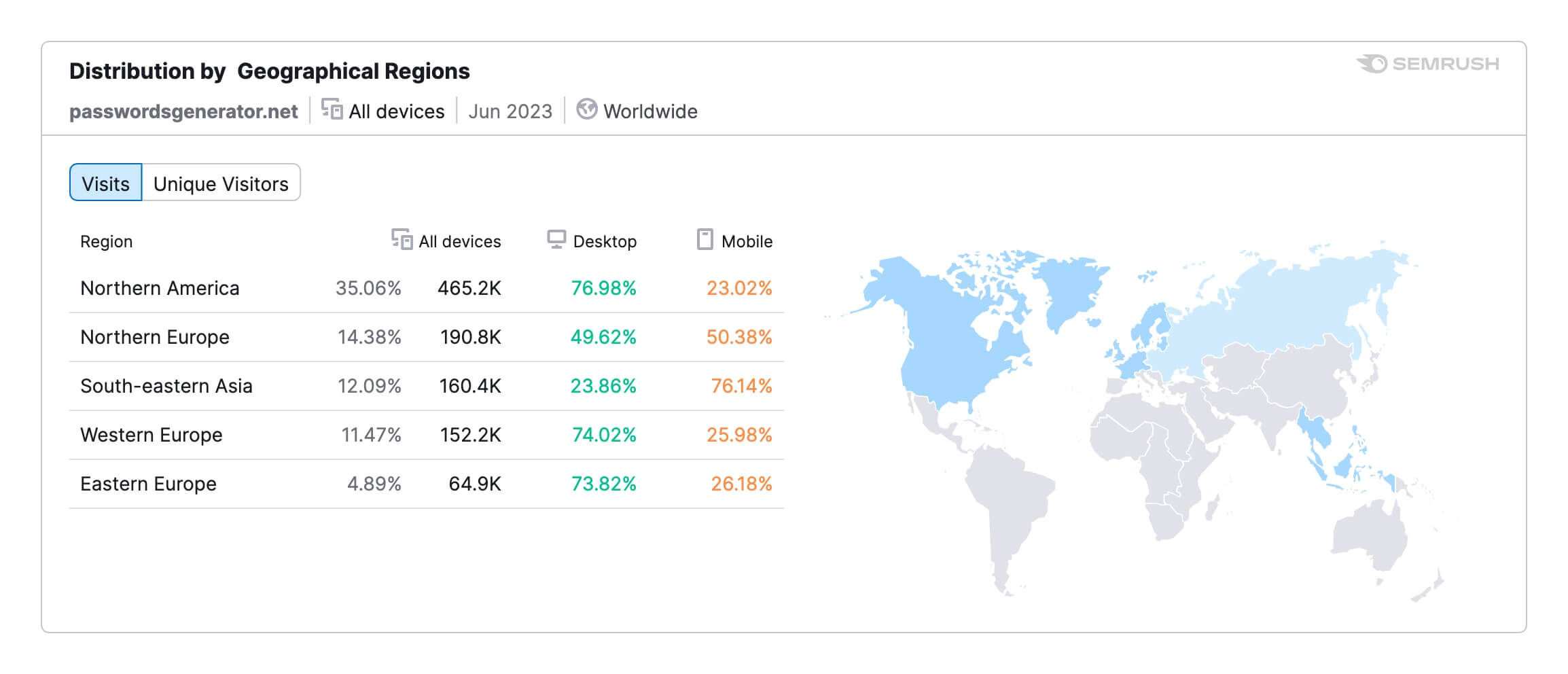Select the South-eastern Asia row label
1568x674 pixels.
click(166, 386)
